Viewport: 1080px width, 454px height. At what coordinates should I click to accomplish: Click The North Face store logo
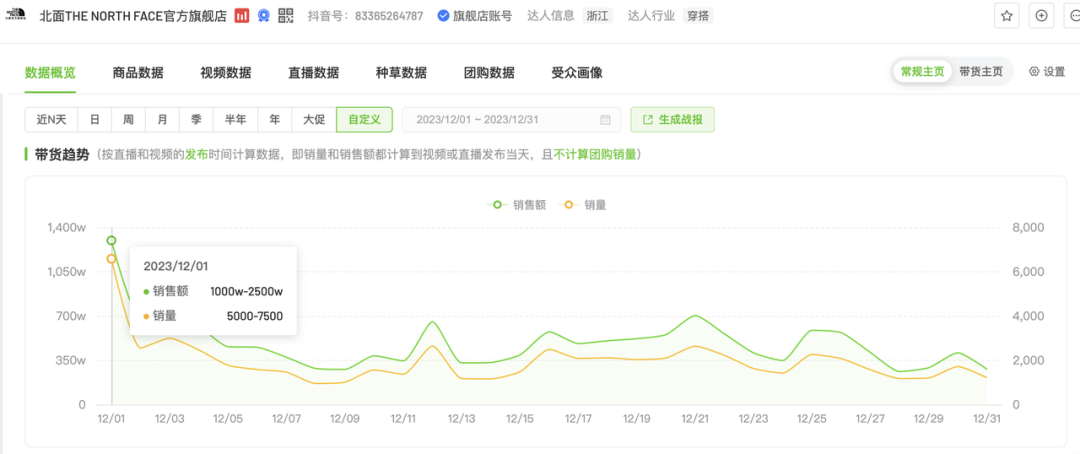pos(16,16)
